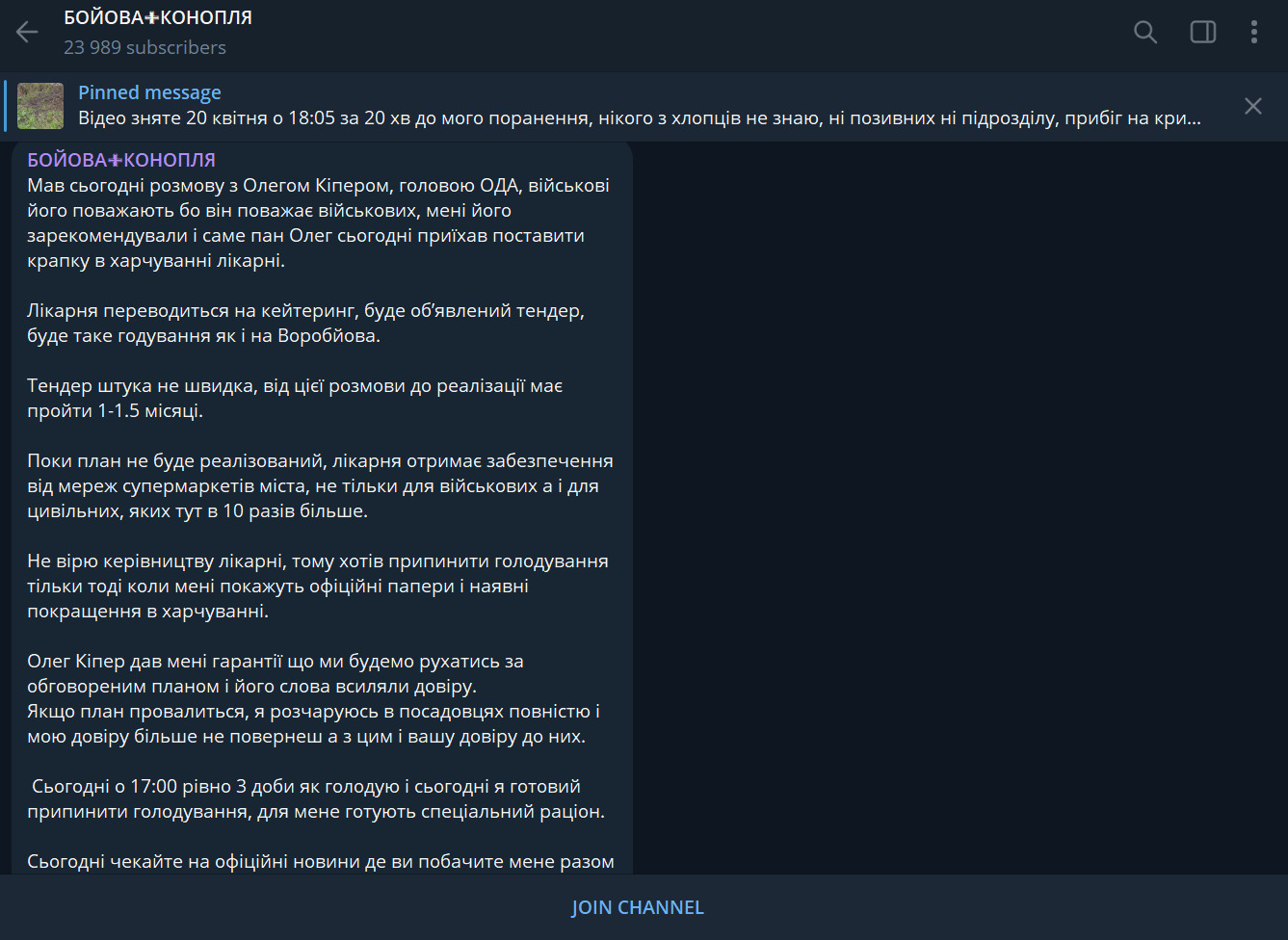The image size is (1288, 940).
Task: Click paragraph starting 'Мав сьогодні розмову'
Action: coord(318,222)
